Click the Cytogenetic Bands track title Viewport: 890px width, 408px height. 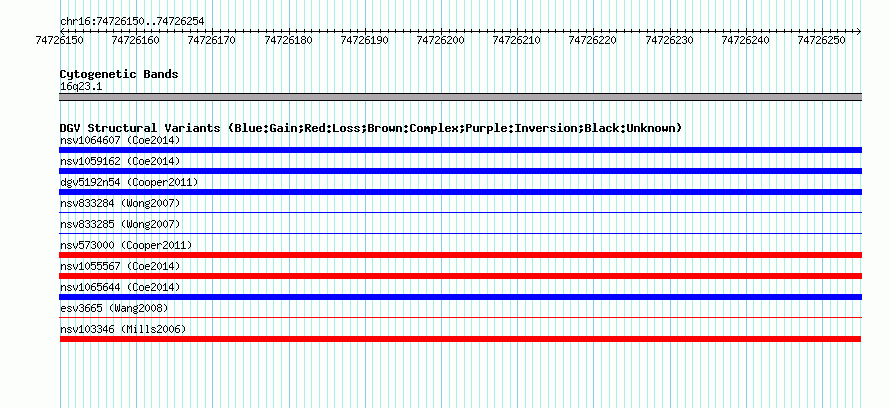click(119, 74)
